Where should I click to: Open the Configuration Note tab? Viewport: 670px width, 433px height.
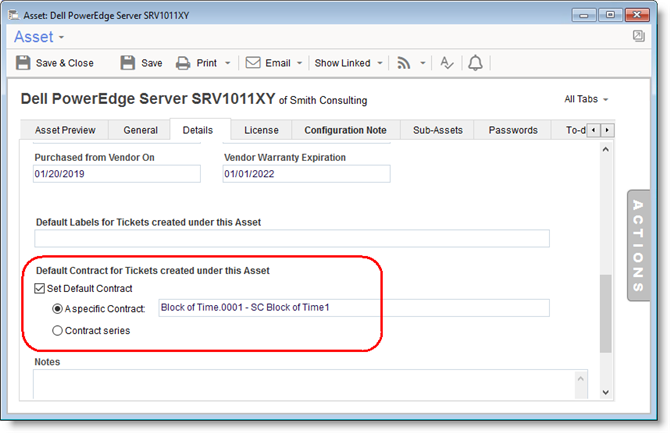coord(345,130)
